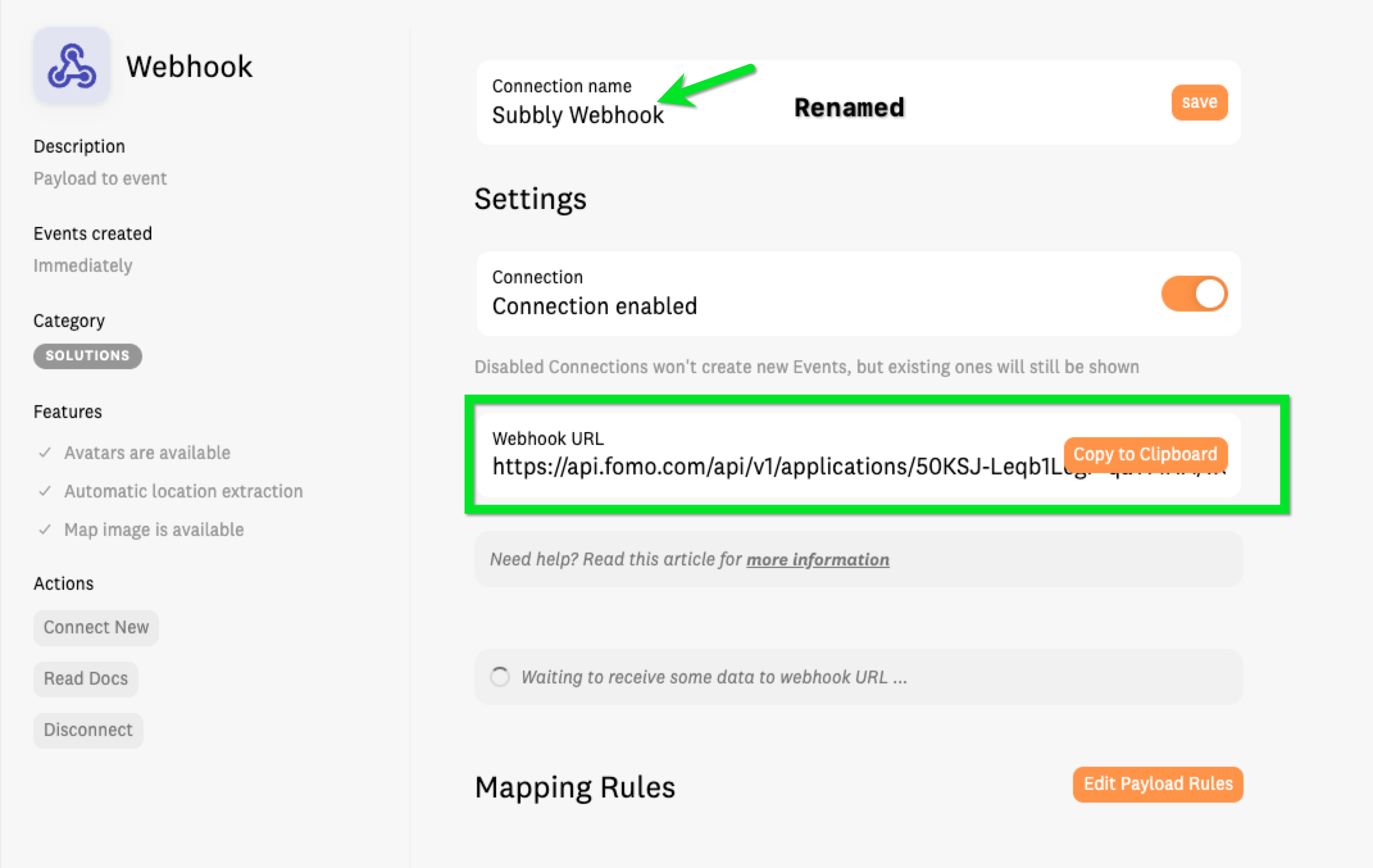
Task: Edit Payload Rules for mapping
Action: click(1158, 784)
